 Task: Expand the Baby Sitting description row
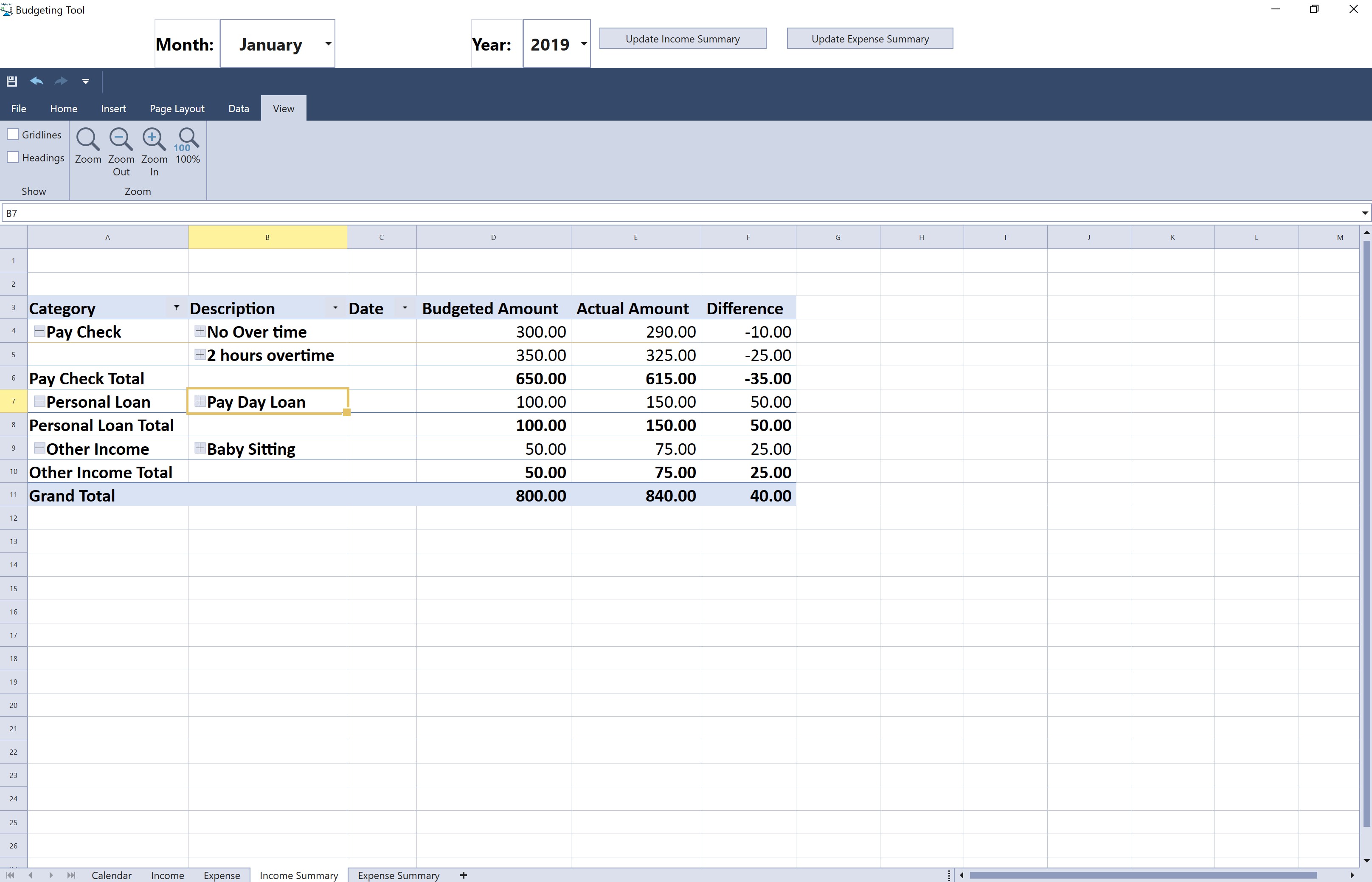point(200,448)
